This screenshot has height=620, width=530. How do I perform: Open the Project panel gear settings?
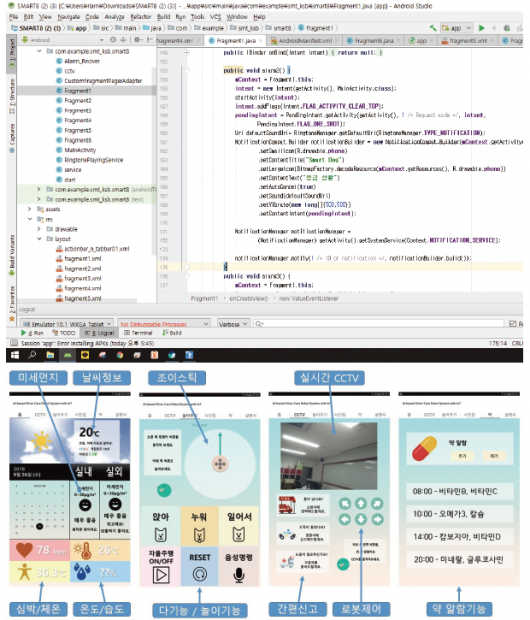click(x=137, y=40)
